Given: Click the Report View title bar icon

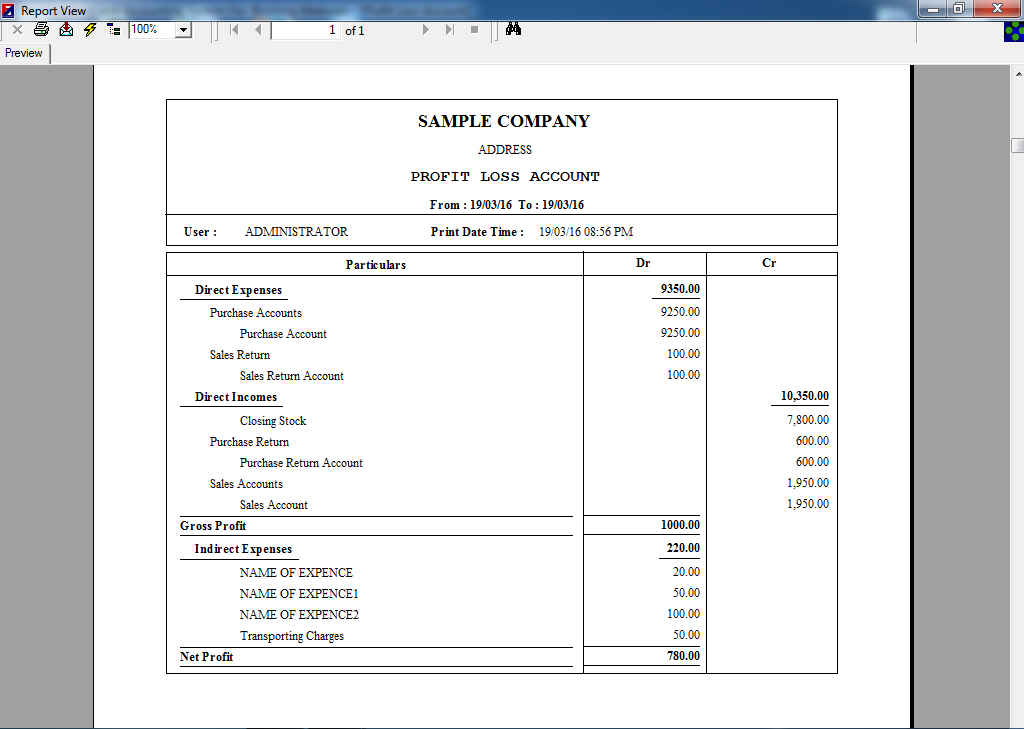Looking at the screenshot, I should tap(9, 10).
